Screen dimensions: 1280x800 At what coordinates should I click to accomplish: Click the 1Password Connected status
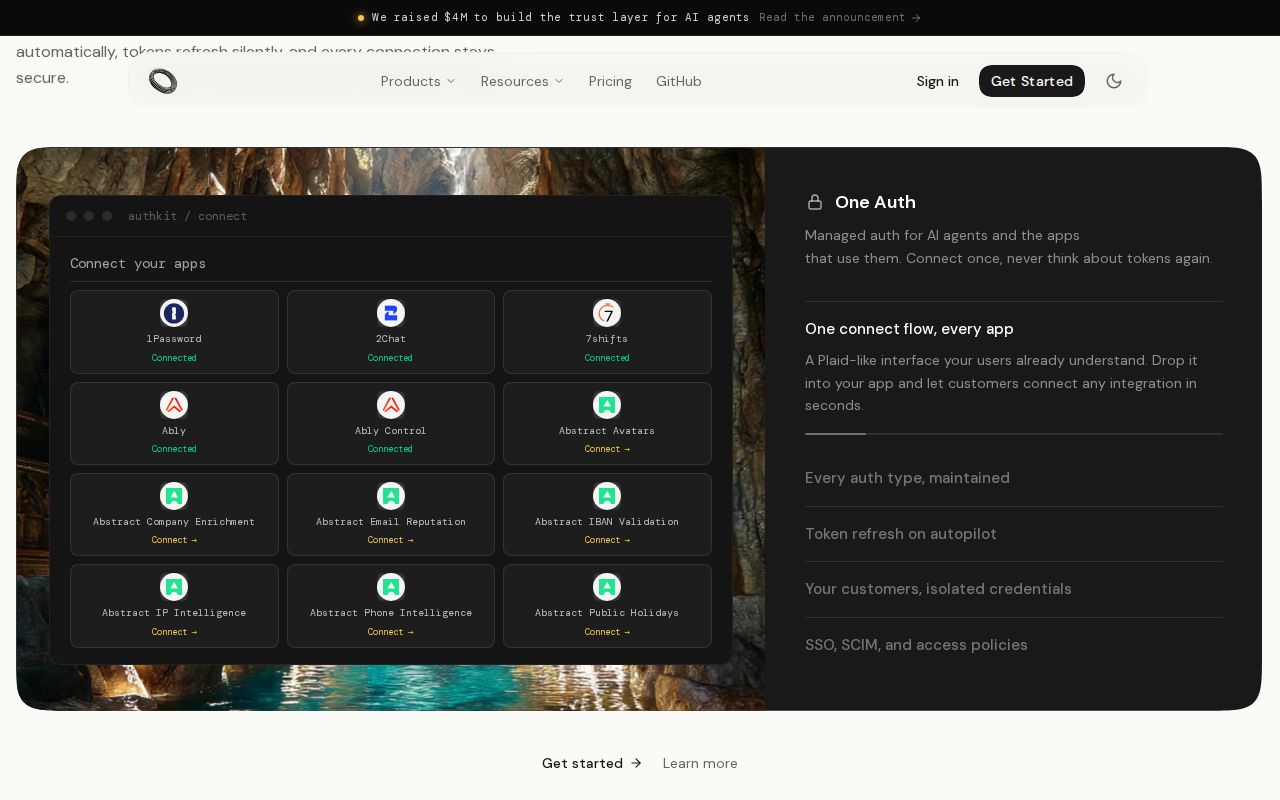174,358
